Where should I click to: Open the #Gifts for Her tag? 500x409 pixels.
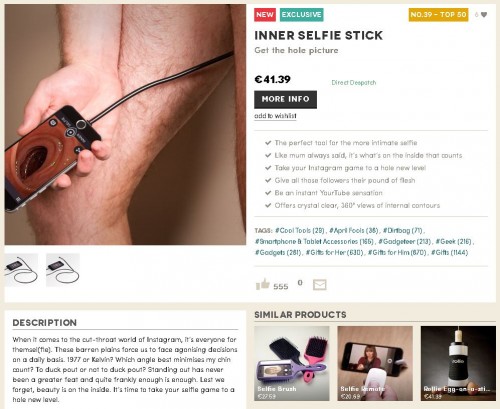coord(334,253)
